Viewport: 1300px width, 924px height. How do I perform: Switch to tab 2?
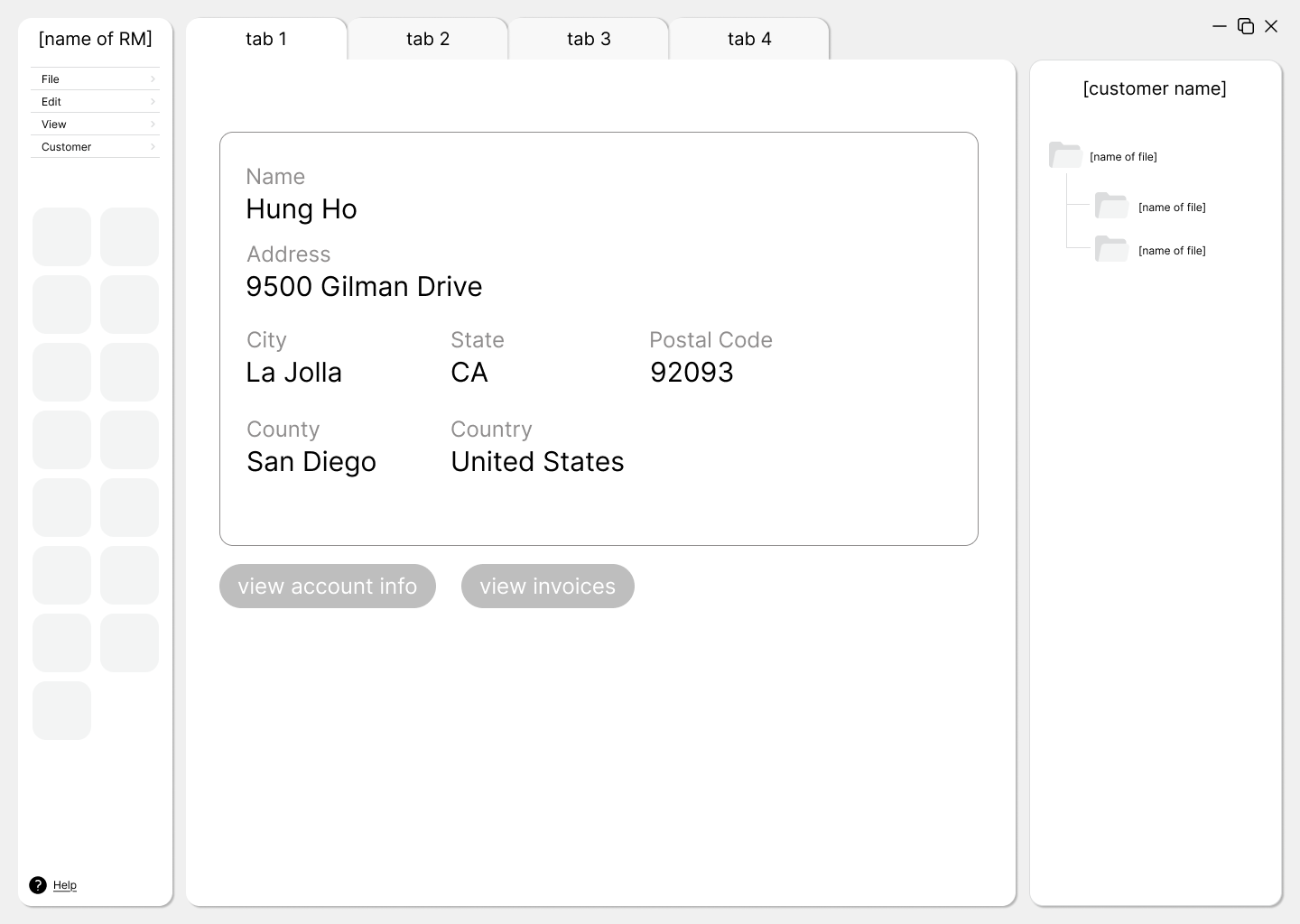pyautogui.click(x=428, y=39)
